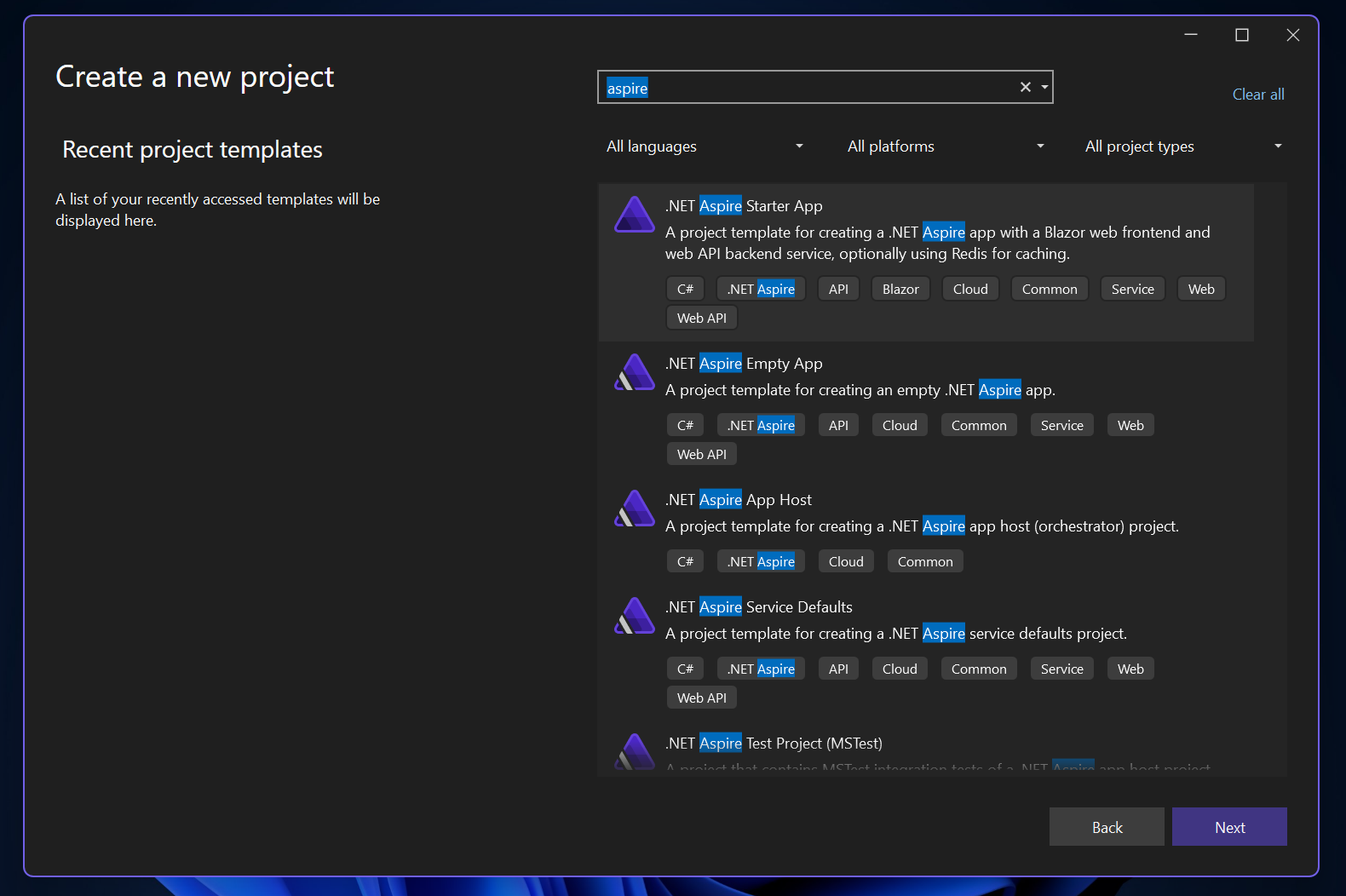The width and height of the screenshot is (1346, 896).
Task: Click the Create a new project heading
Action: (x=195, y=77)
